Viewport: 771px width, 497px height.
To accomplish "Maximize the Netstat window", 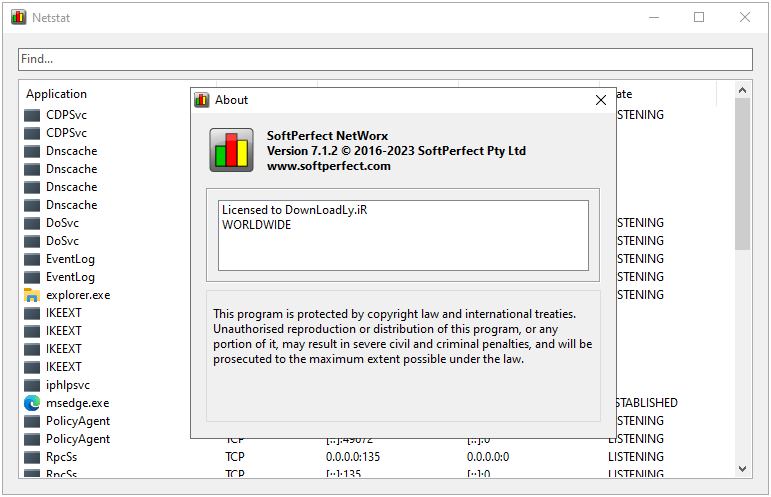I will tap(699, 17).
